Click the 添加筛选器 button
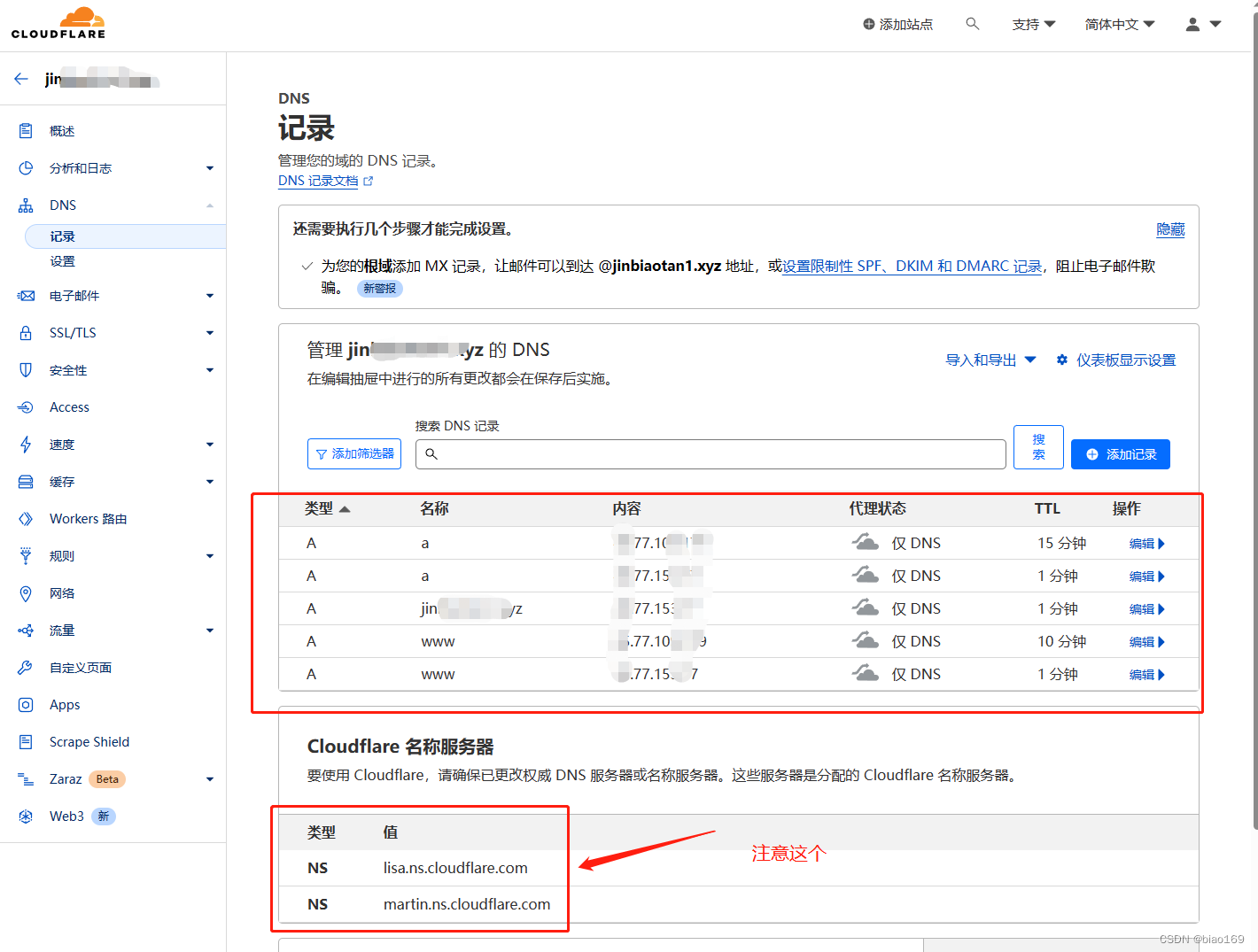This screenshot has height=952, width=1258. [354, 454]
